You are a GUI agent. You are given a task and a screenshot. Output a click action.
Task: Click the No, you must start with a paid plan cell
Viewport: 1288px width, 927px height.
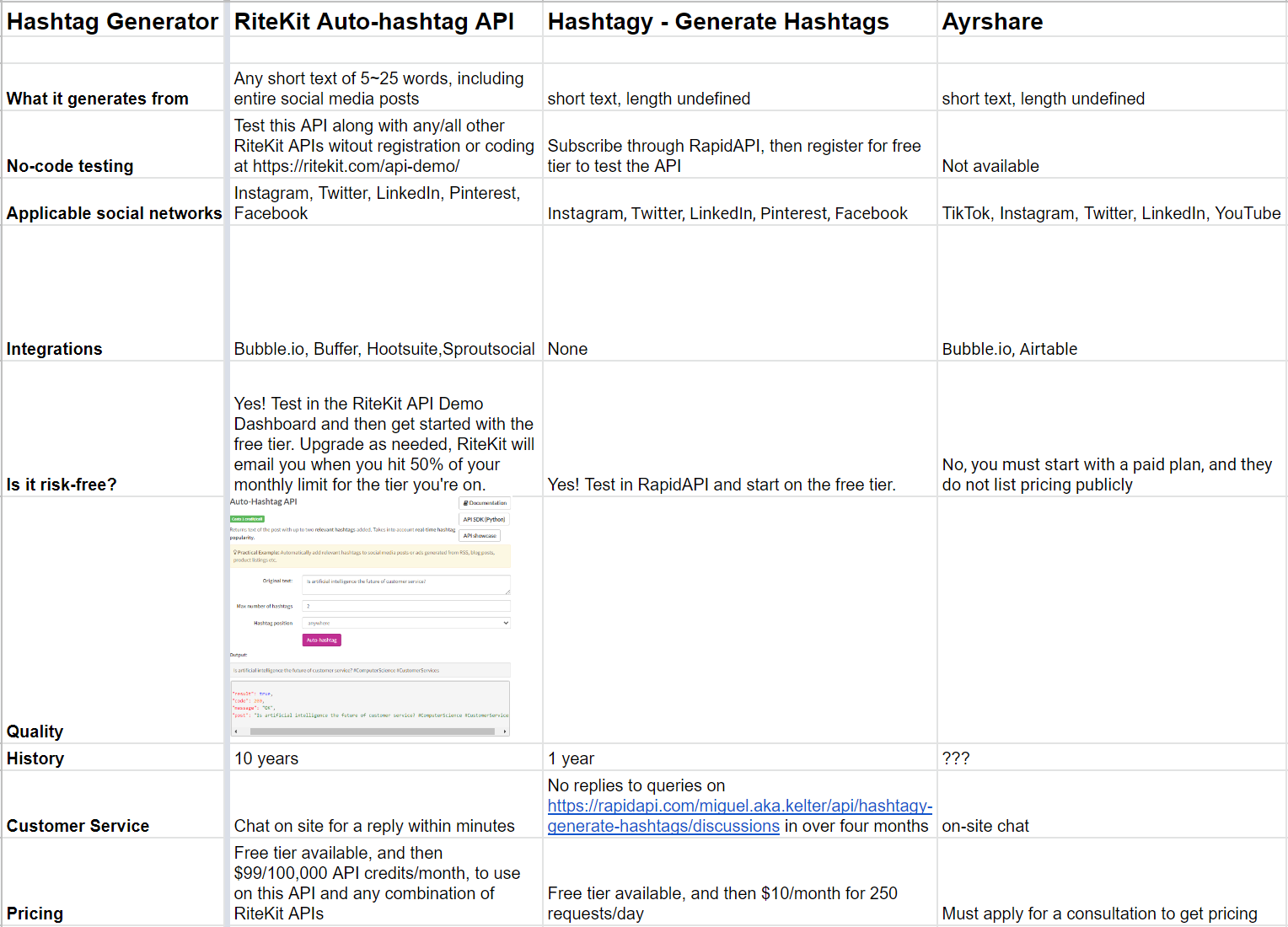(1112, 429)
